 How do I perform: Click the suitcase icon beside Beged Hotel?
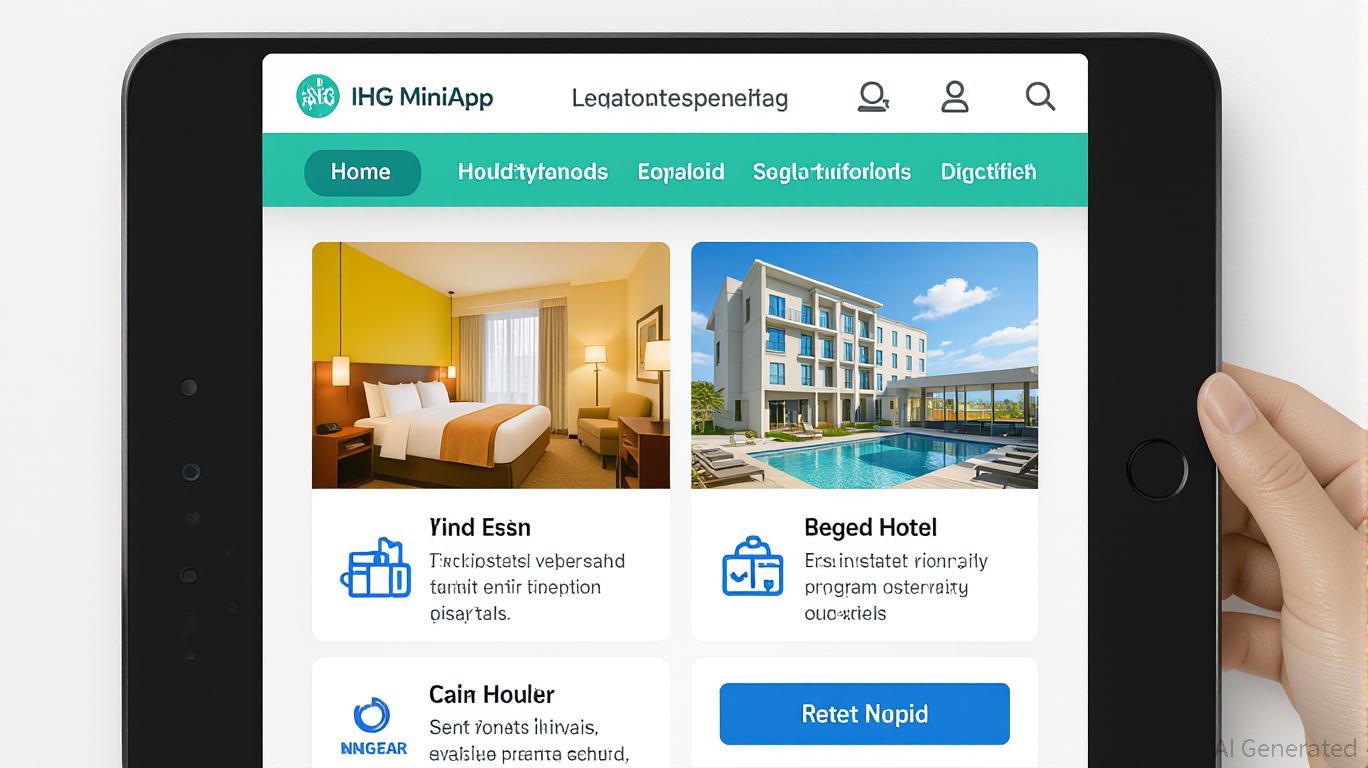point(752,567)
